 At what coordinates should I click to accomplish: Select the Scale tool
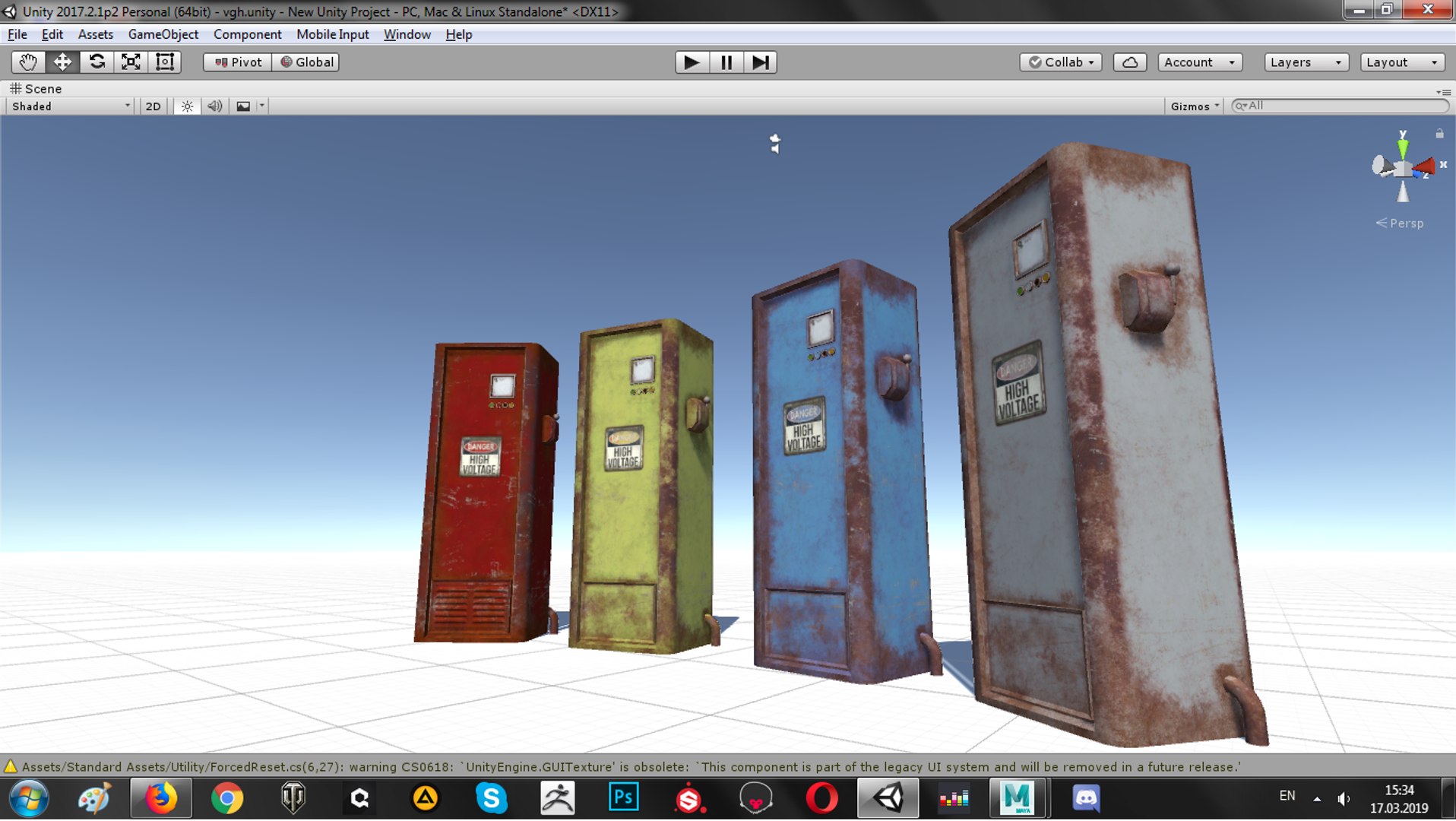tap(131, 62)
